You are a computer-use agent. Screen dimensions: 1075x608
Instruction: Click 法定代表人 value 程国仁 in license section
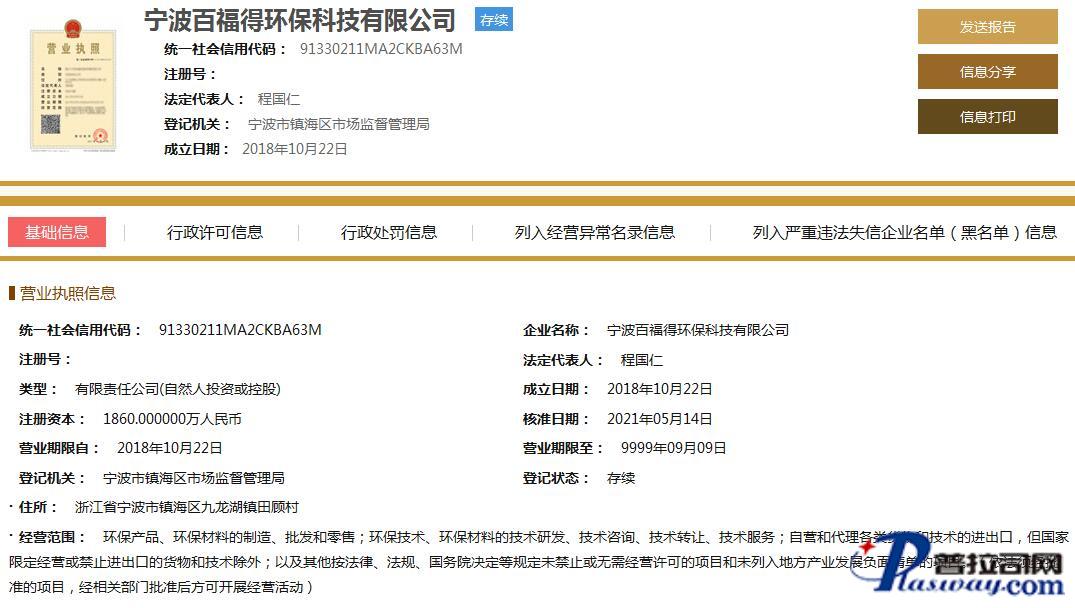[x=642, y=360]
